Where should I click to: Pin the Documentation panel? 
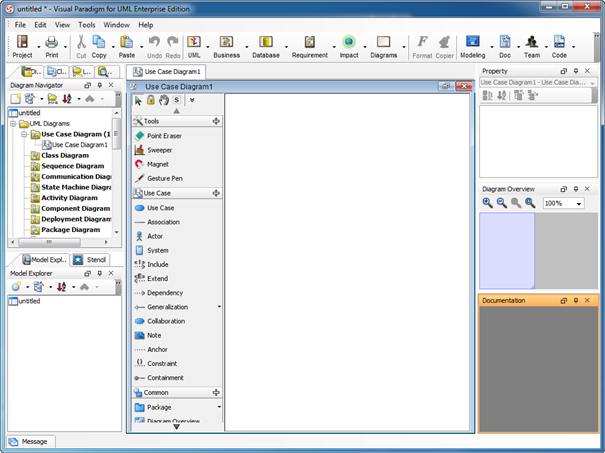576,300
